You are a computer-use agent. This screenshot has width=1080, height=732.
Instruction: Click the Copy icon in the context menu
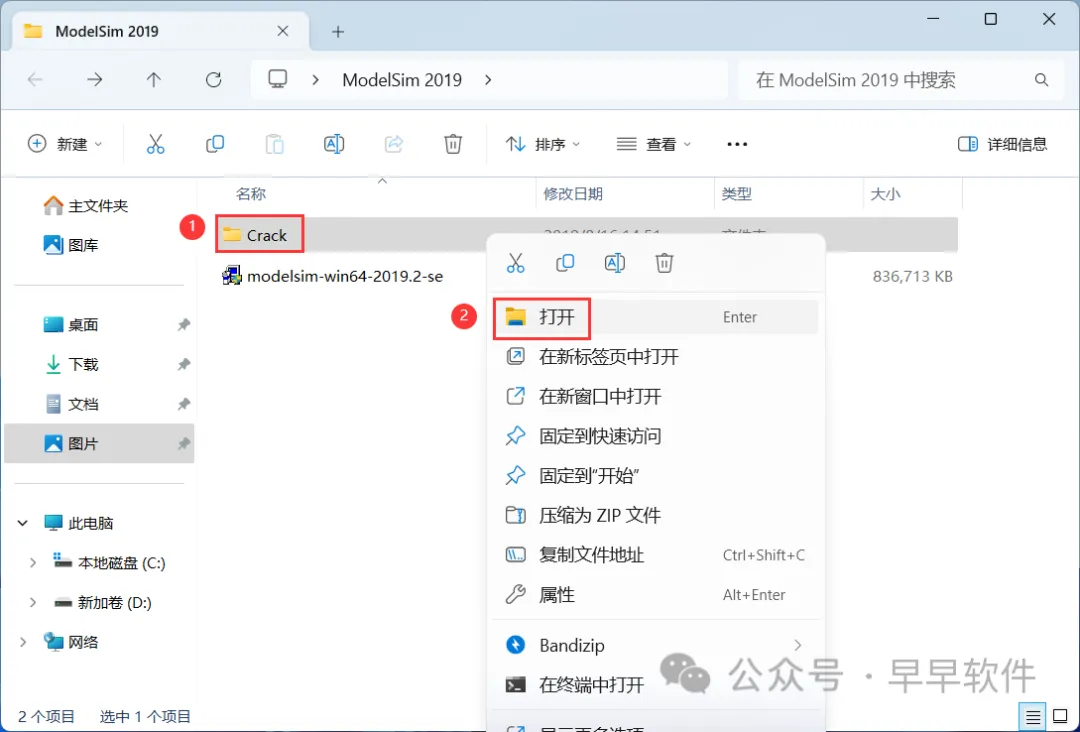tap(565, 262)
